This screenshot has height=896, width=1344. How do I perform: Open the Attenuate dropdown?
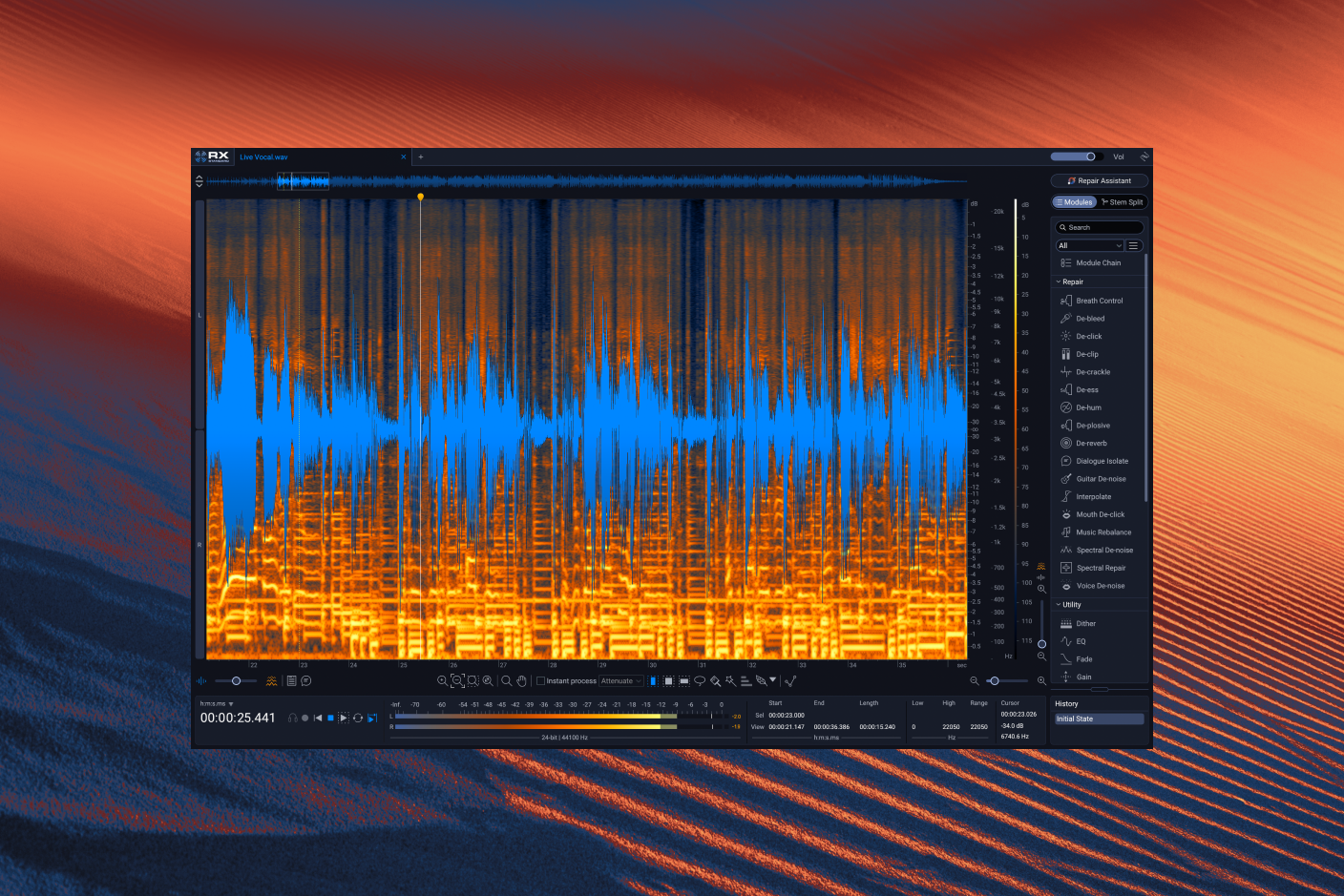[x=621, y=681]
